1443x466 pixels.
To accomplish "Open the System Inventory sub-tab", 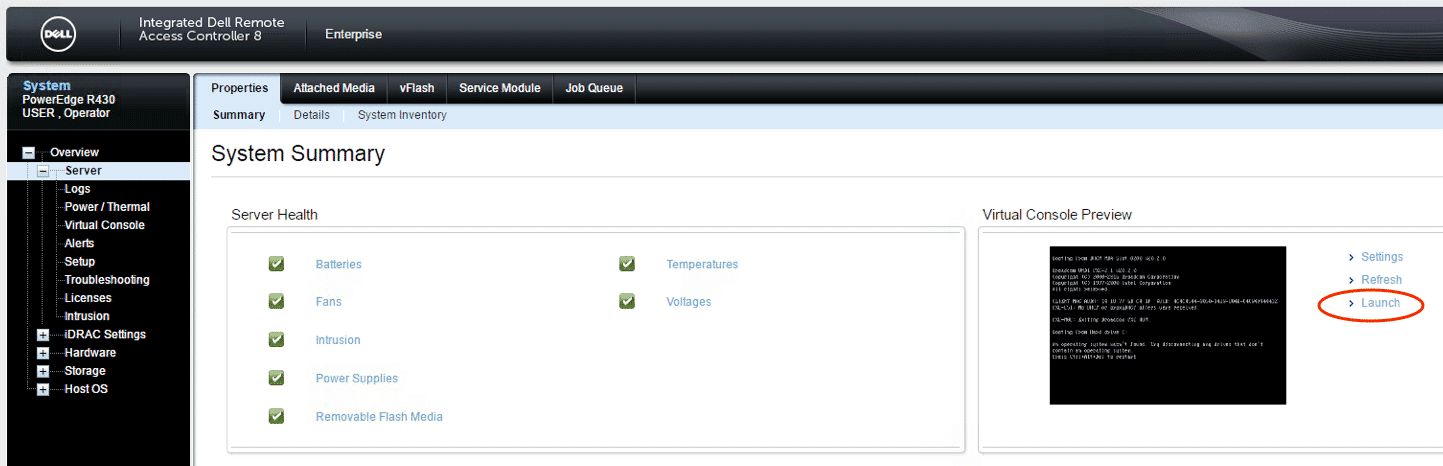I will coord(402,115).
